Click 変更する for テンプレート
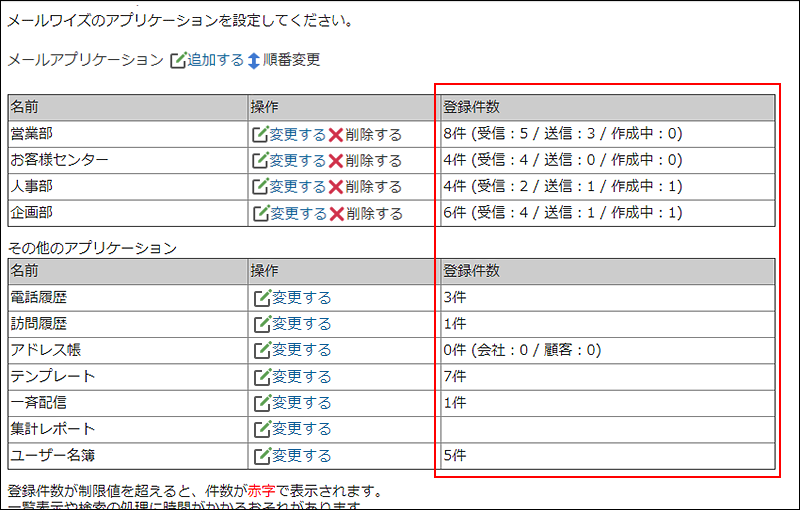This screenshot has width=800, height=510. click(302, 377)
